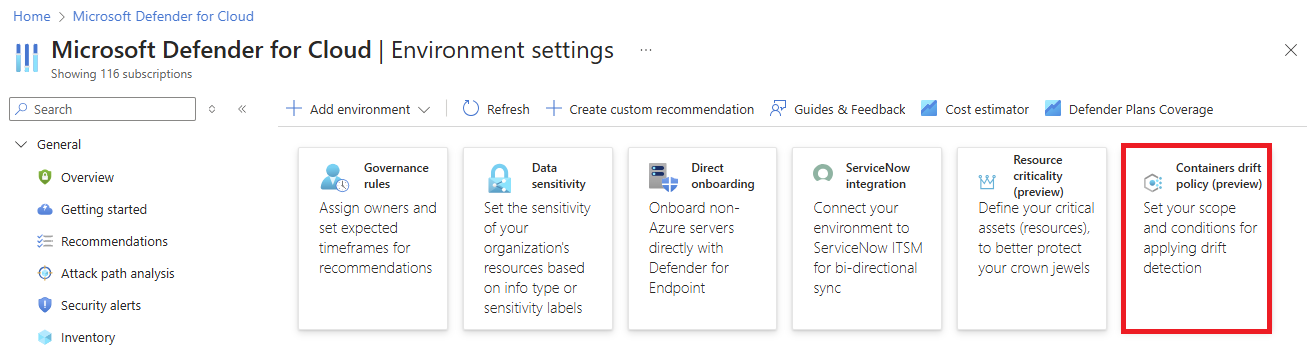Open the Direct onboarding card

(x=702, y=238)
